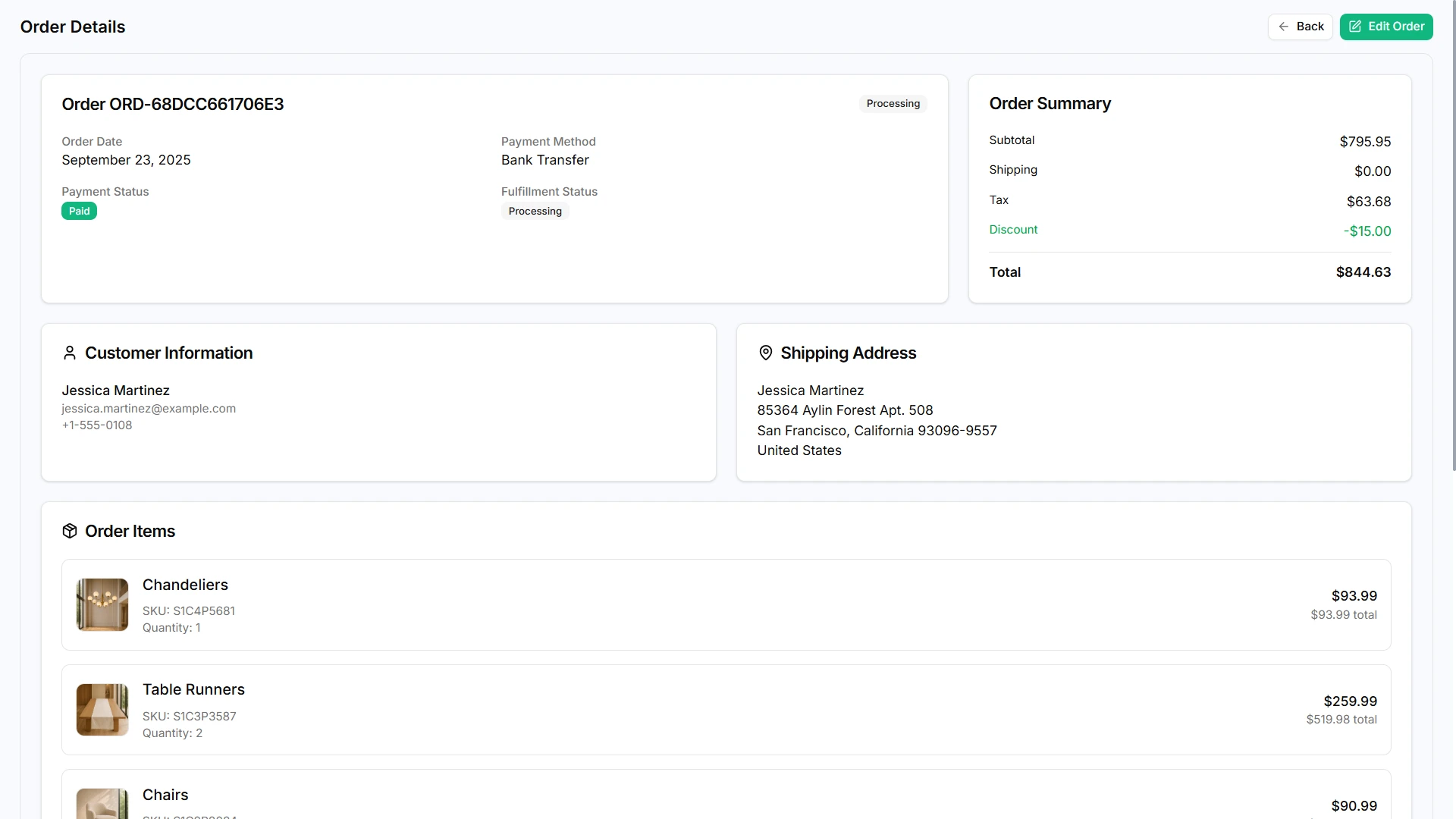Click the subtotal amount $795.95
Image resolution: width=1456 pixels, height=819 pixels.
(x=1365, y=142)
